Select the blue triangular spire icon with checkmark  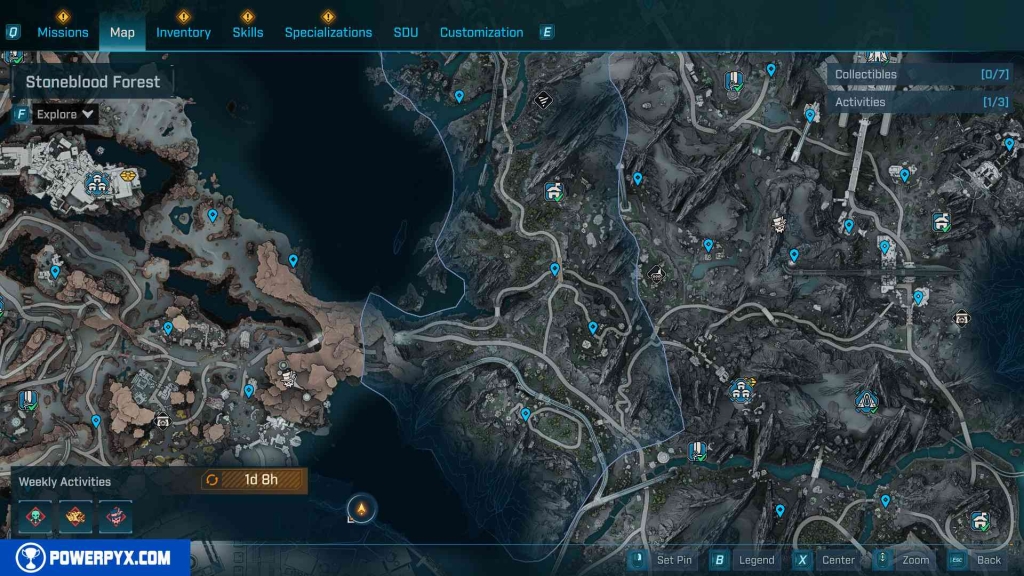click(867, 401)
